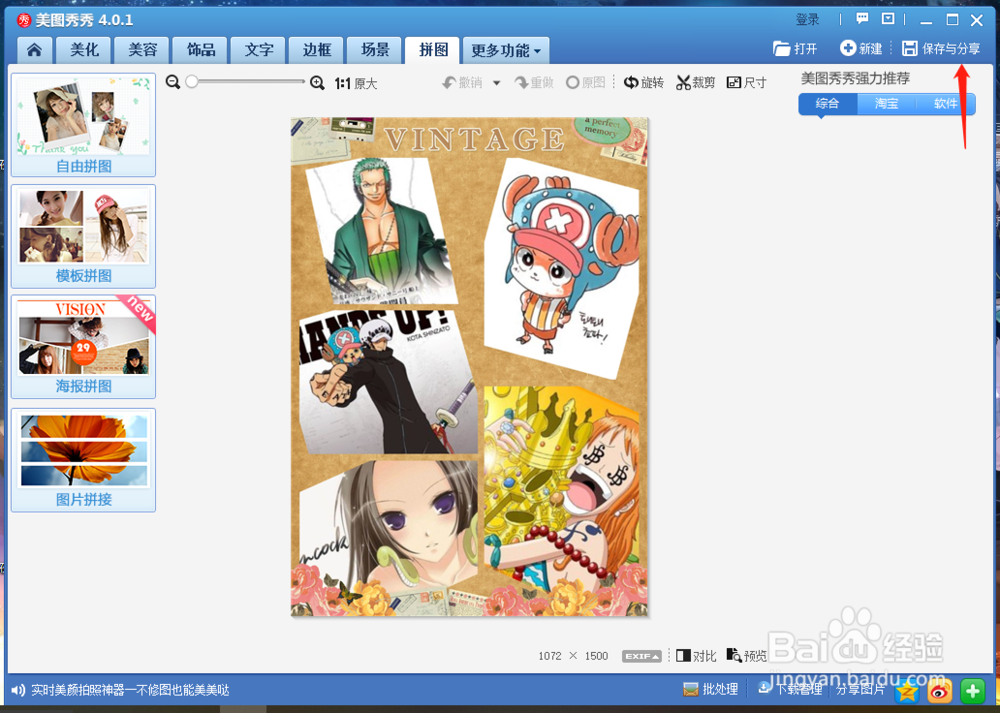Switch to the 淘宝 recommendation tab

click(x=887, y=103)
